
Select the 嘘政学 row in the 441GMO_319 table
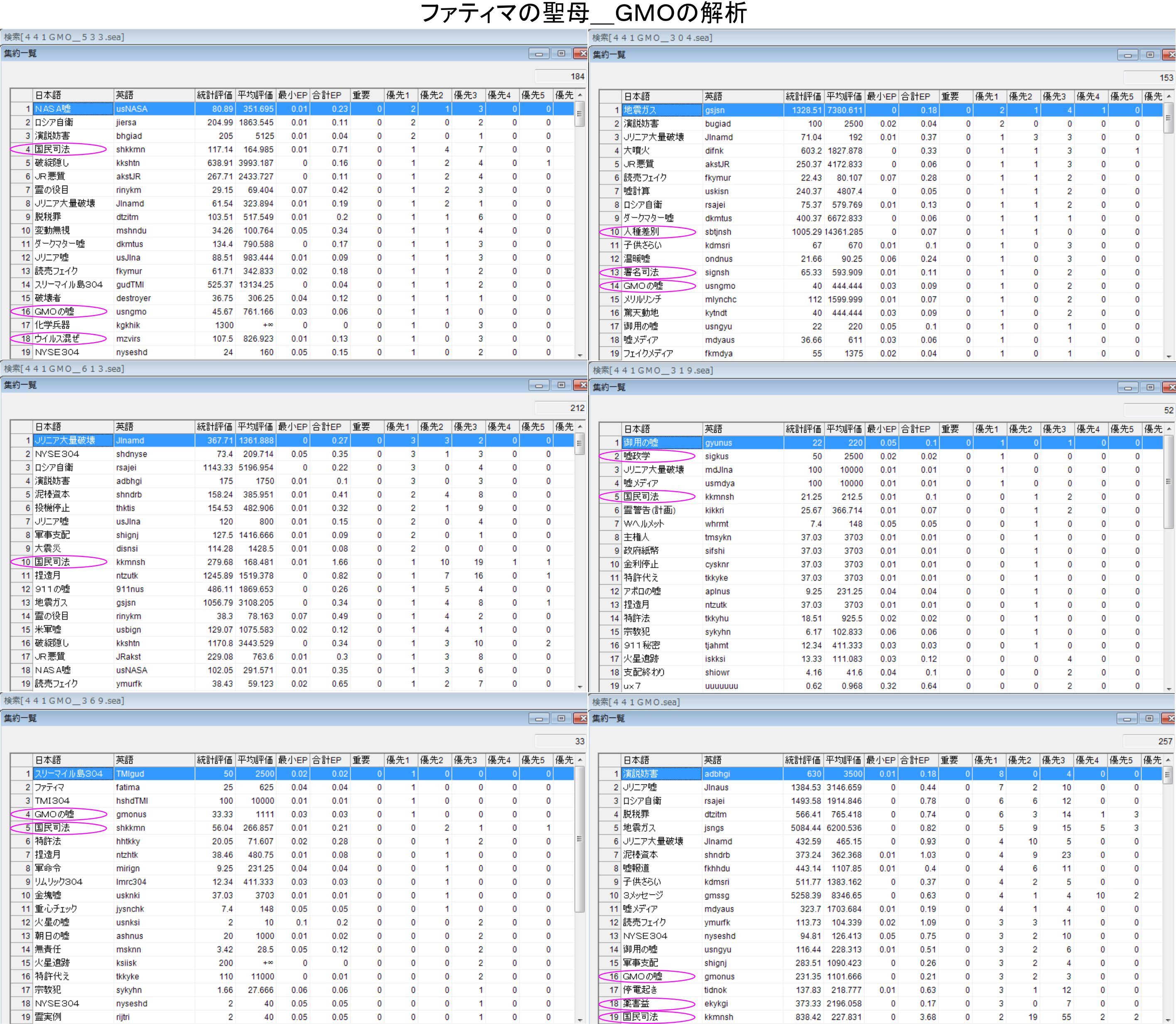point(636,456)
